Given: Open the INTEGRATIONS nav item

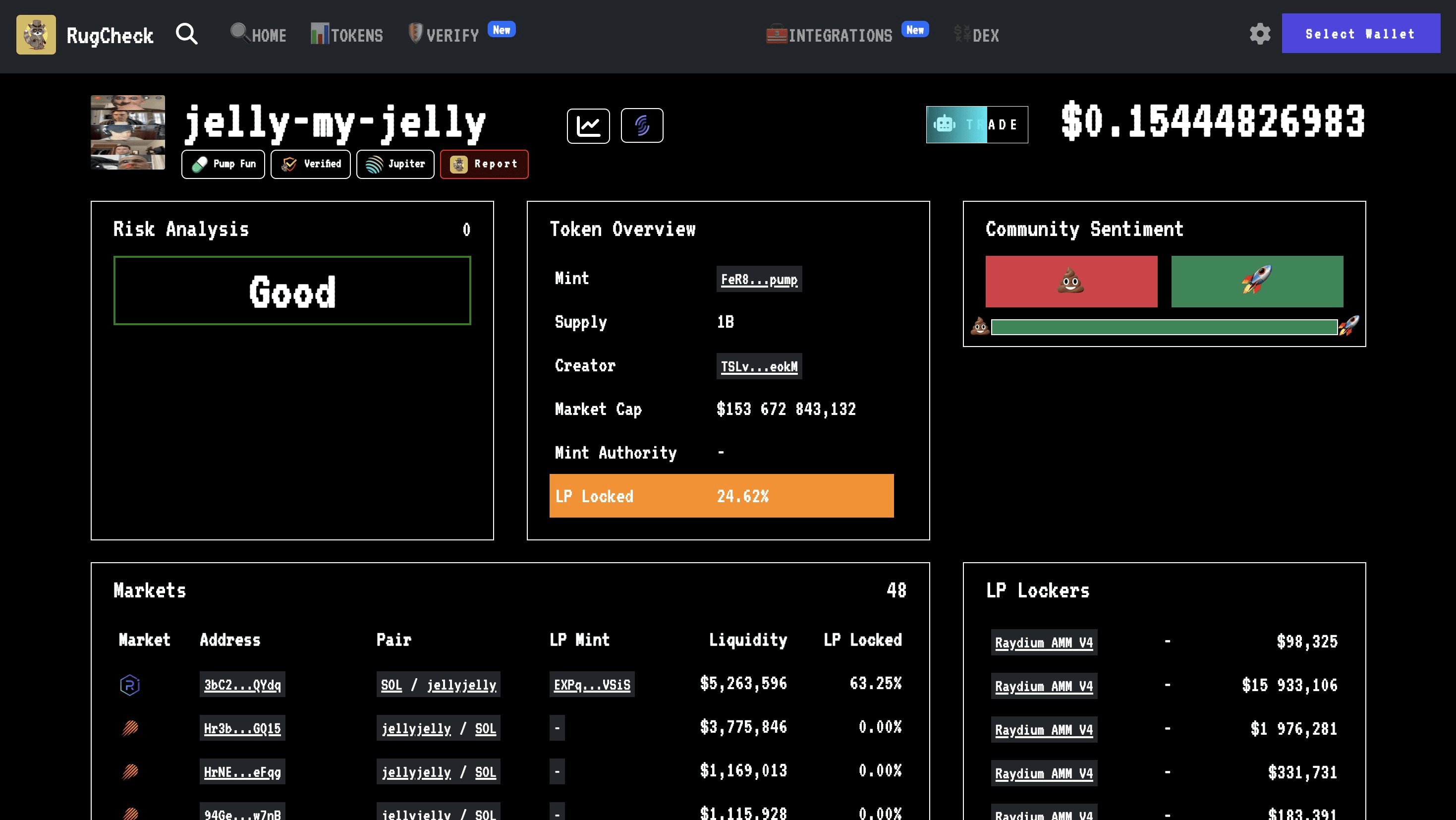Looking at the screenshot, I should (829, 35).
